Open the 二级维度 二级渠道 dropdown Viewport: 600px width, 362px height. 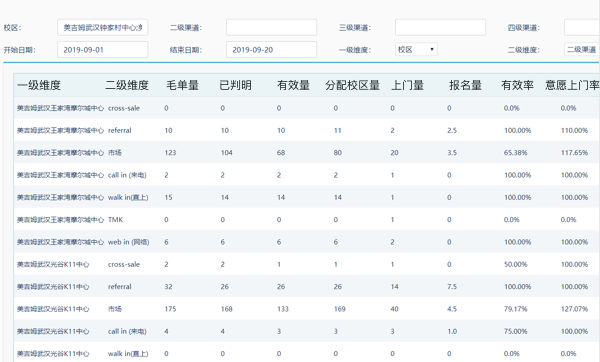click(x=582, y=49)
